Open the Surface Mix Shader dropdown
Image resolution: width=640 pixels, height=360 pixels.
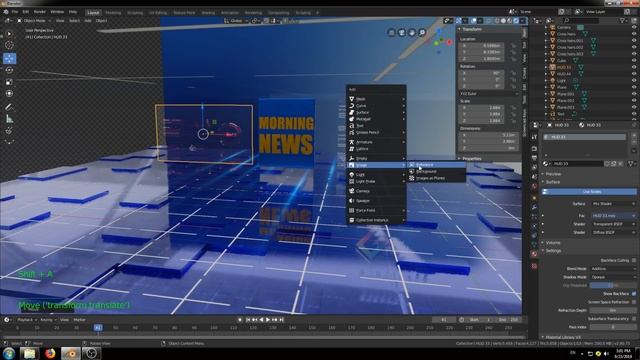(x=613, y=203)
